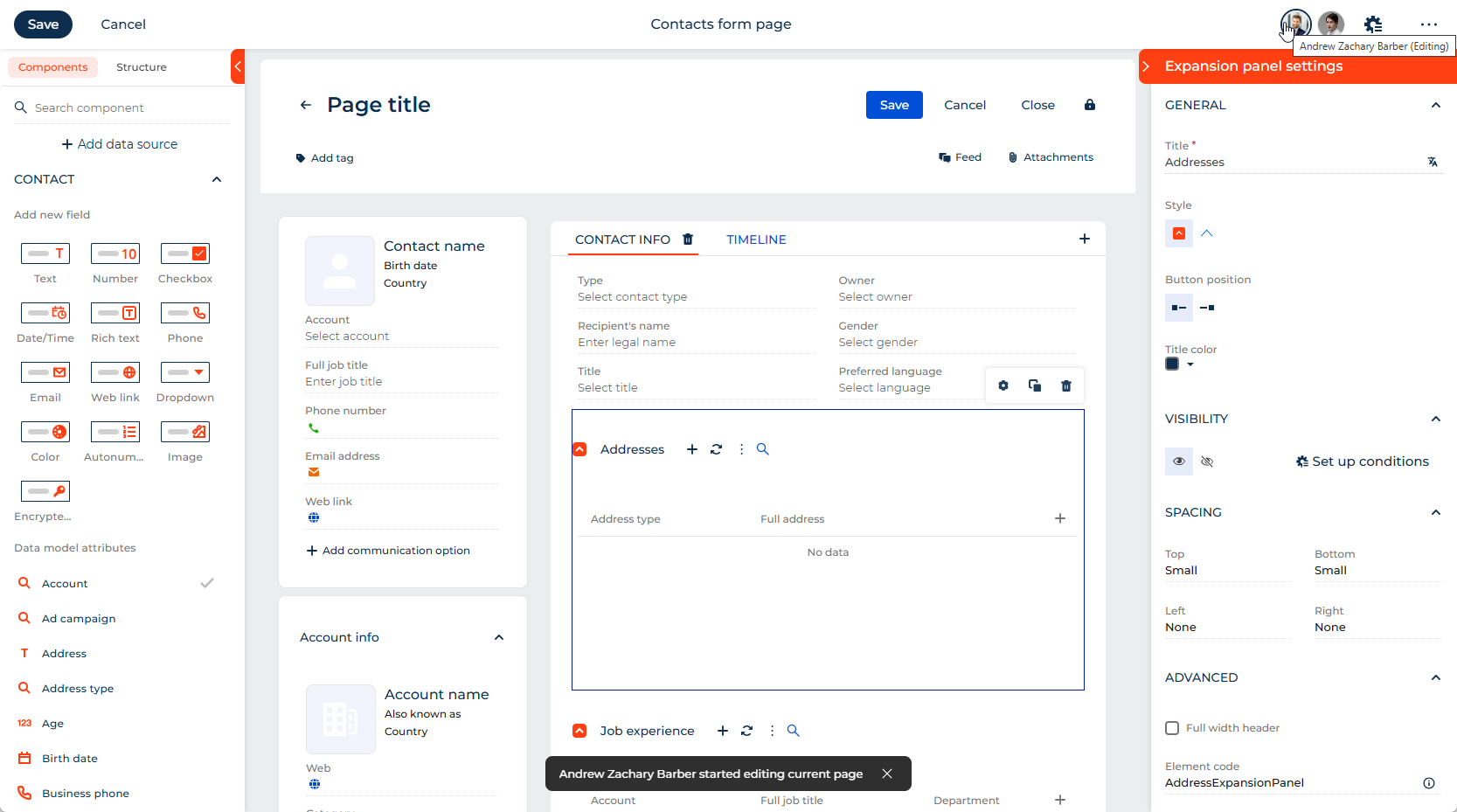Collapse the Account info panel
This screenshot has width=1457, height=812.
pos(499,637)
